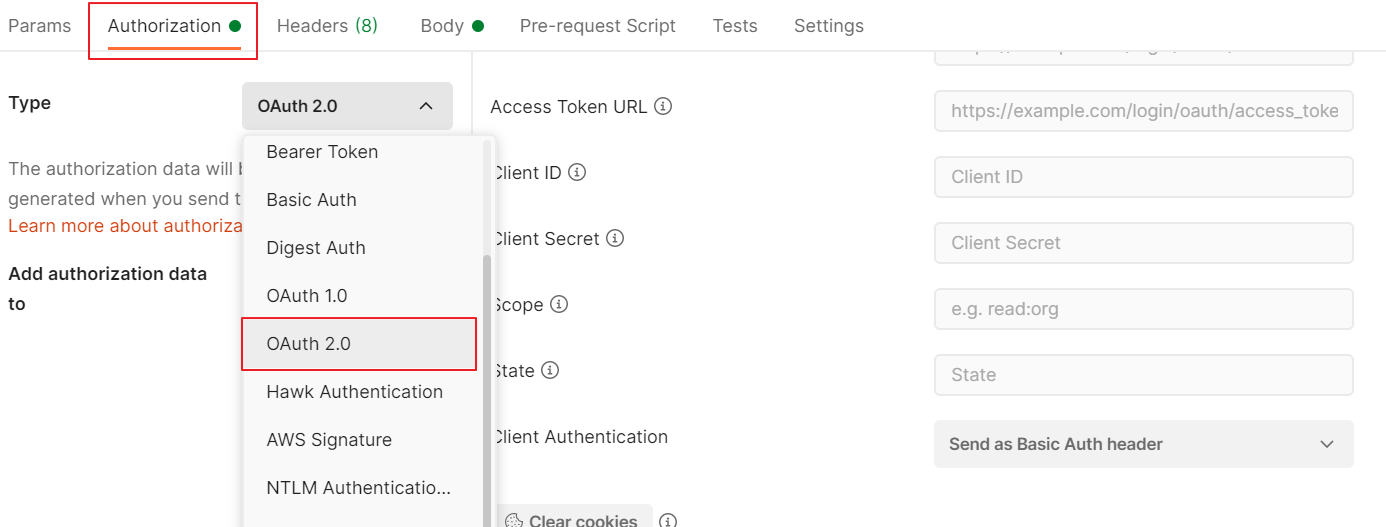The width and height of the screenshot is (1386, 527).
Task: Click the auth type list scrollbar
Action: 488,380
